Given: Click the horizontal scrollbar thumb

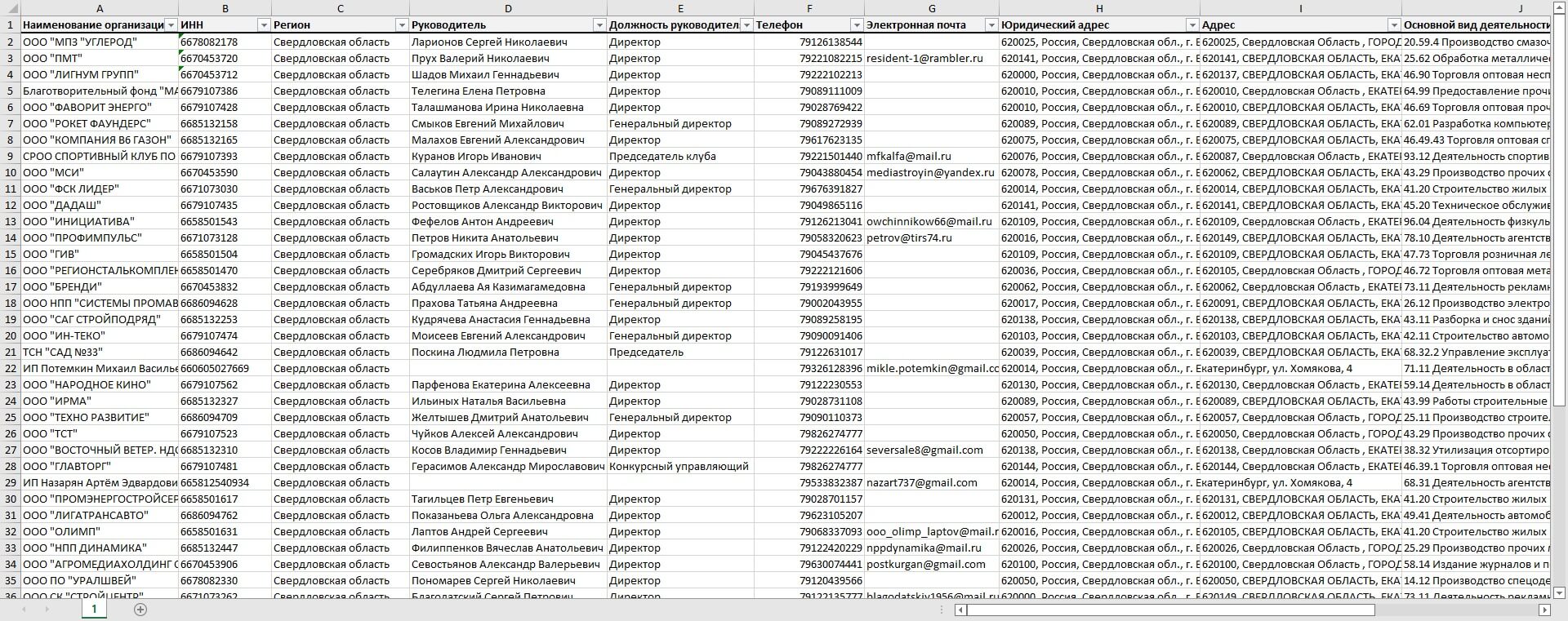Looking at the screenshot, I should pyautogui.click(x=1171, y=610).
